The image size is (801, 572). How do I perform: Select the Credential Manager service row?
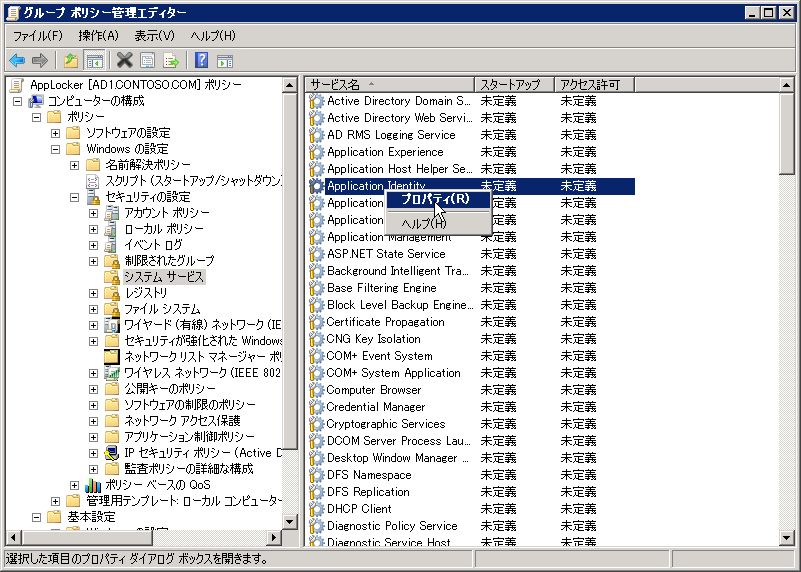(470, 407)
